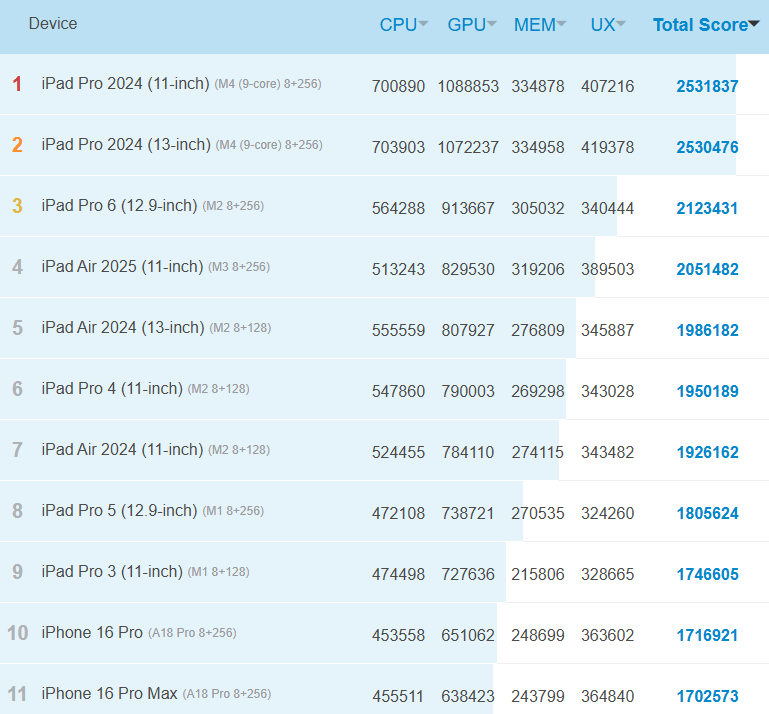Click GPU score 913667
The image size is (769, 714).
tap(468, 208)
